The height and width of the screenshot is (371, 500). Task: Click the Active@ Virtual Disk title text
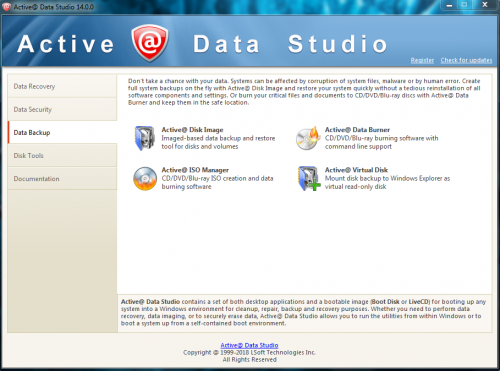[x=356, y=170]
